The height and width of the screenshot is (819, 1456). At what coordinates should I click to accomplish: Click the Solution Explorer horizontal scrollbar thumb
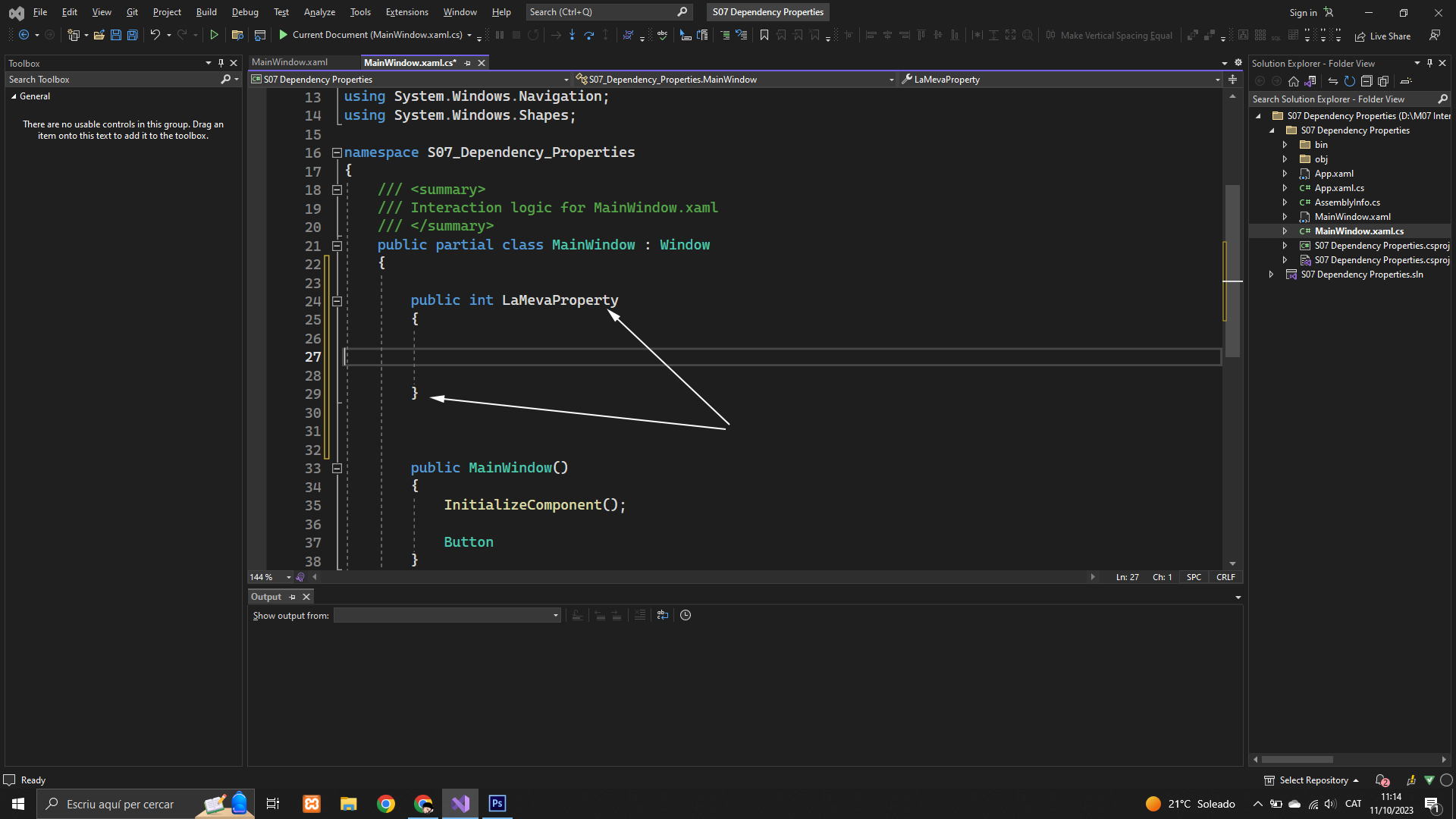pos(1297,759)
